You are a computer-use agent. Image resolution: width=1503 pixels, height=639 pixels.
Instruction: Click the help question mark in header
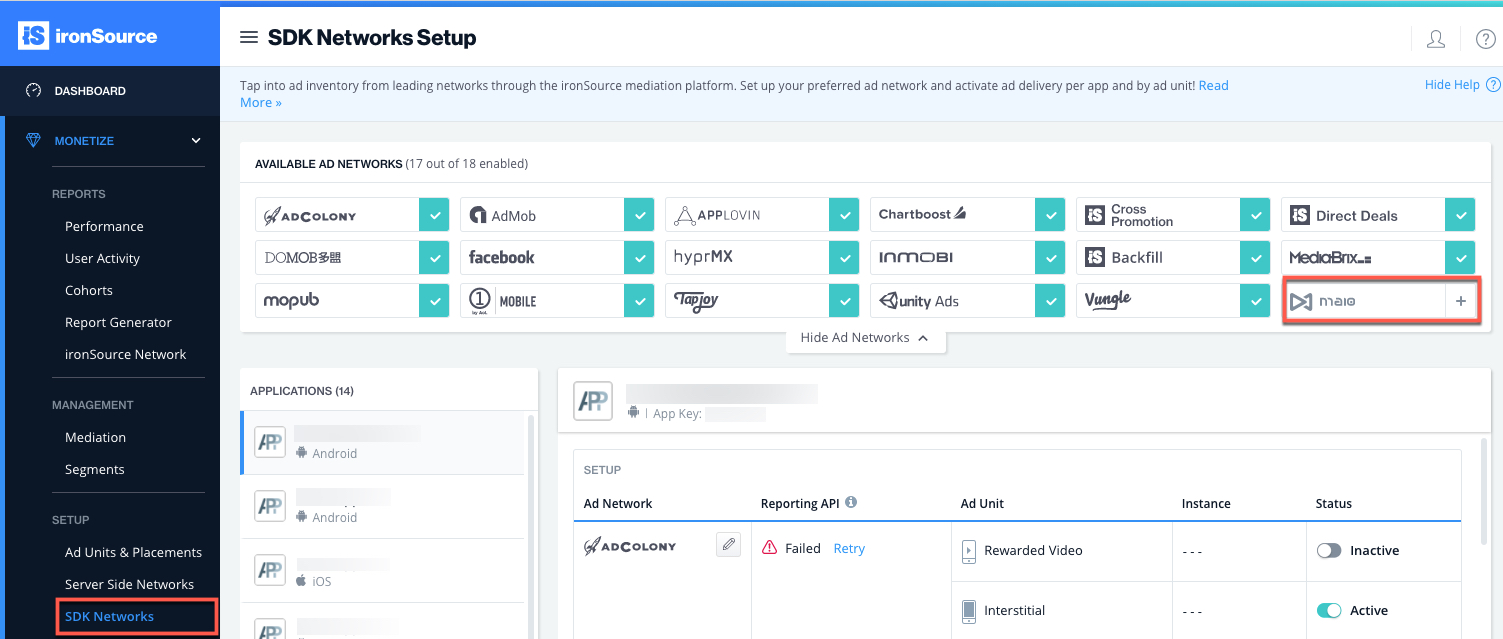coord(1485,39)
